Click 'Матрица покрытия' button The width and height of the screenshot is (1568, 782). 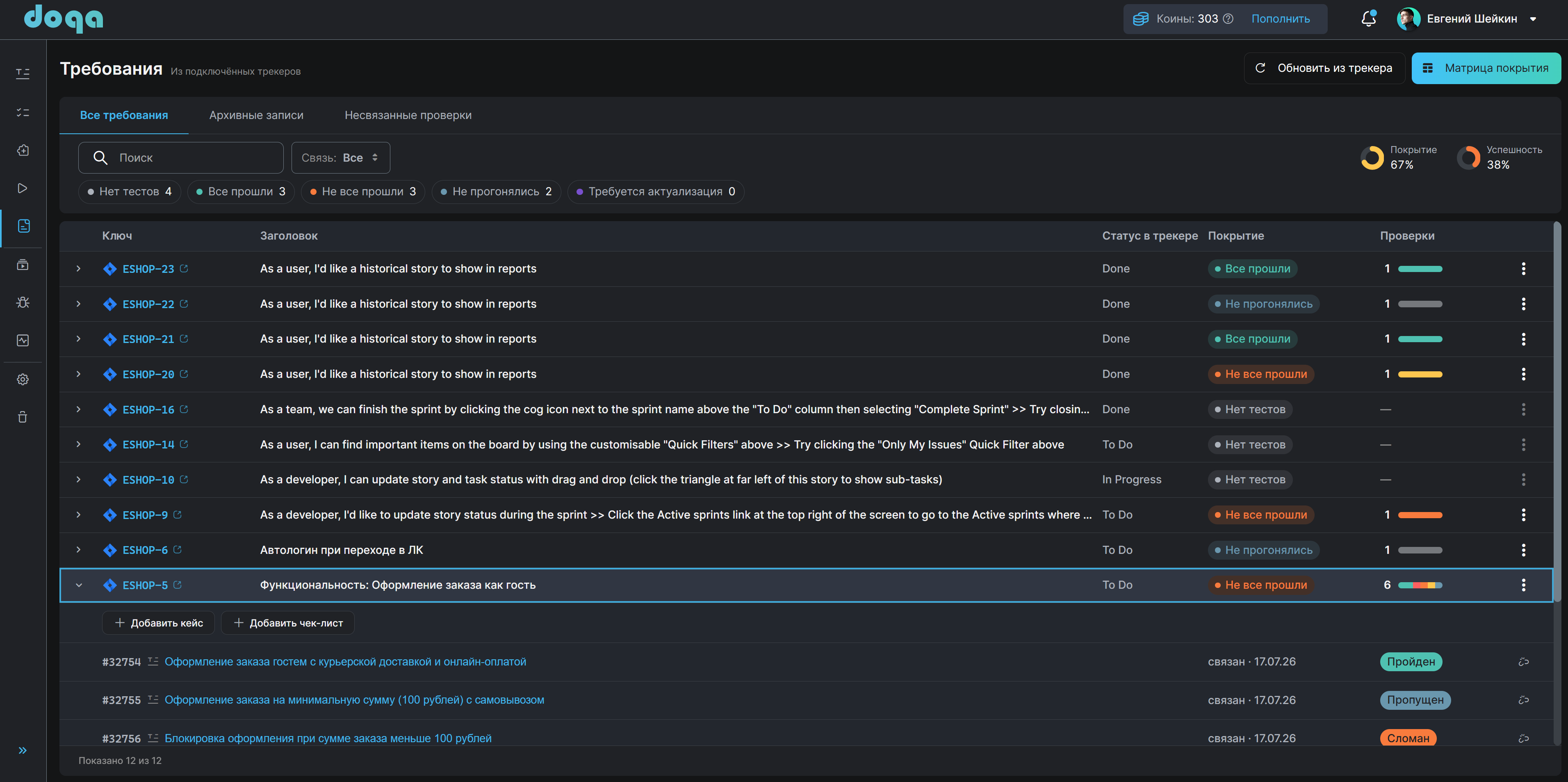point(1486,68)
